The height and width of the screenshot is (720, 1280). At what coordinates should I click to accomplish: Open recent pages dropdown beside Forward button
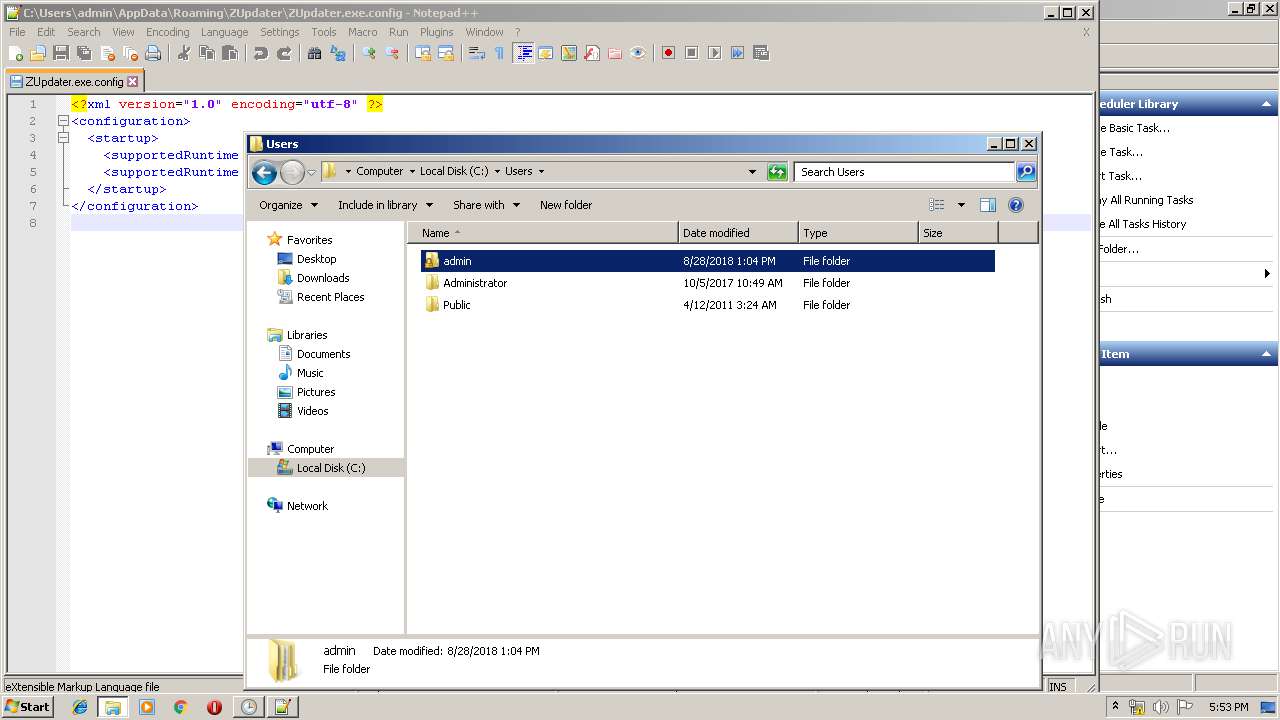[311, 172]
